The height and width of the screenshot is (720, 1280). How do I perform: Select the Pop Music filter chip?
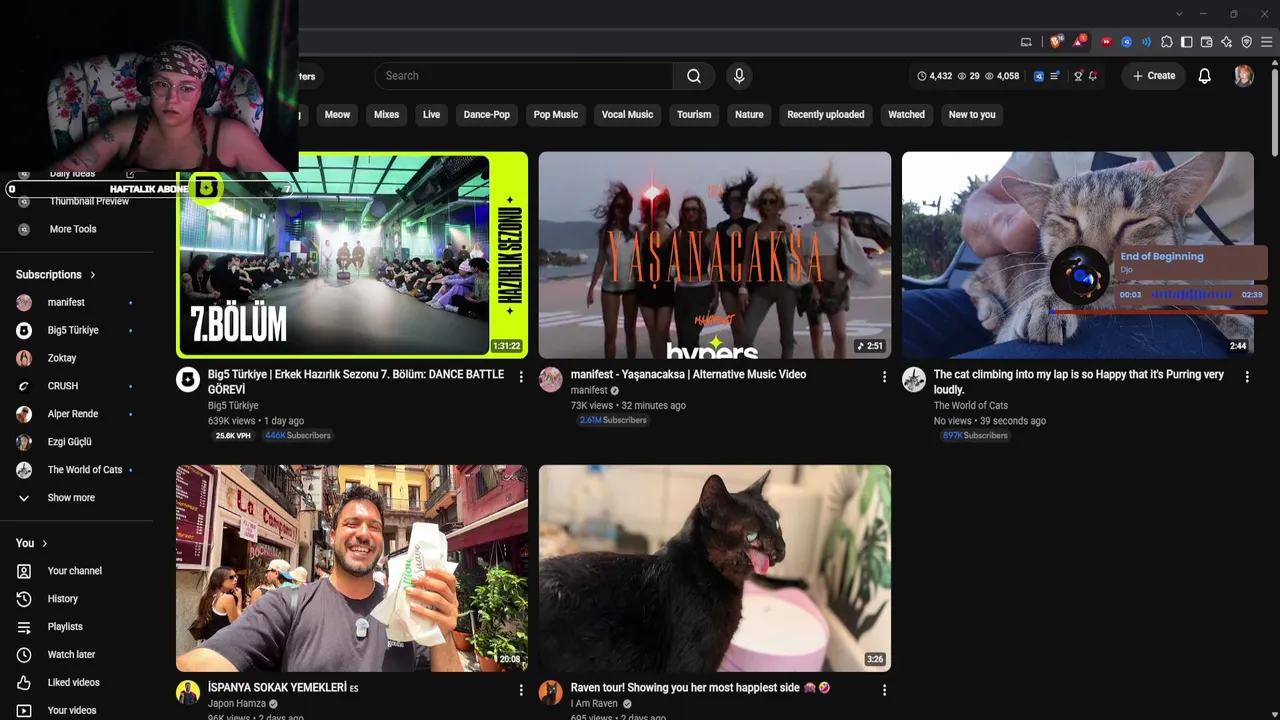(556, 115)
